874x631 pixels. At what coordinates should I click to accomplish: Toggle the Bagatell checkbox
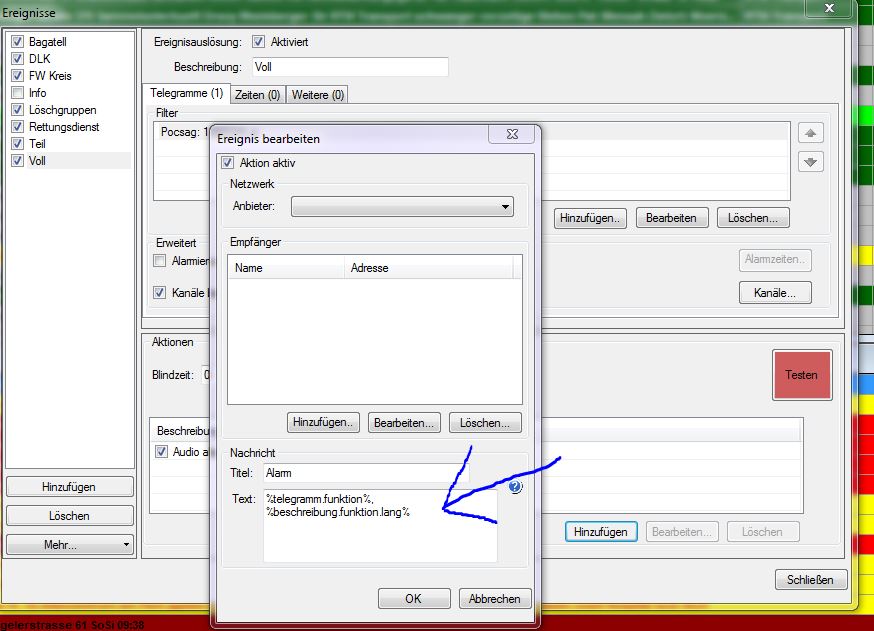pos(17,42)
